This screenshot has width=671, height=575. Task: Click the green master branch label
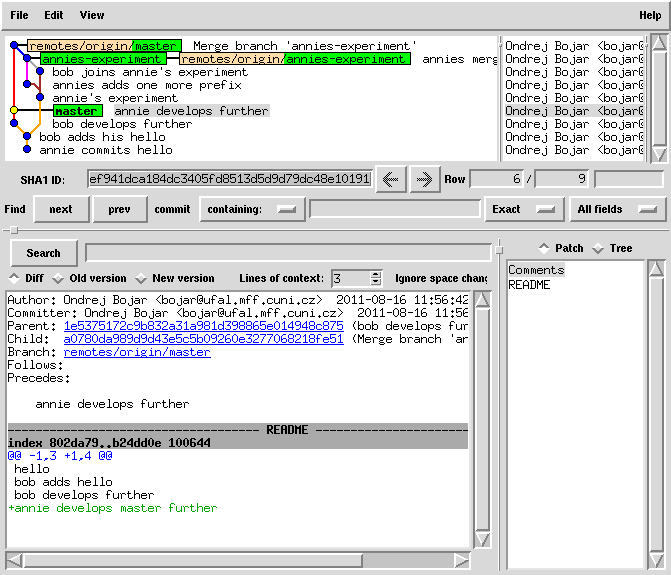(x=77, y=111)
